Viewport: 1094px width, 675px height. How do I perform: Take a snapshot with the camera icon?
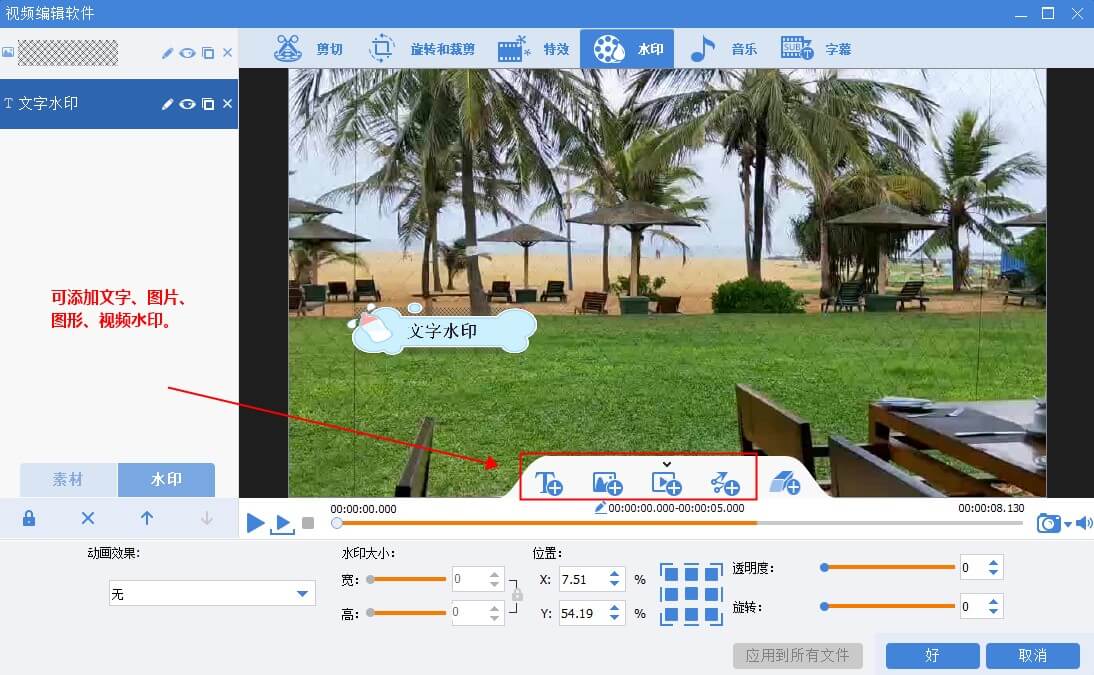click(1049, 523)
